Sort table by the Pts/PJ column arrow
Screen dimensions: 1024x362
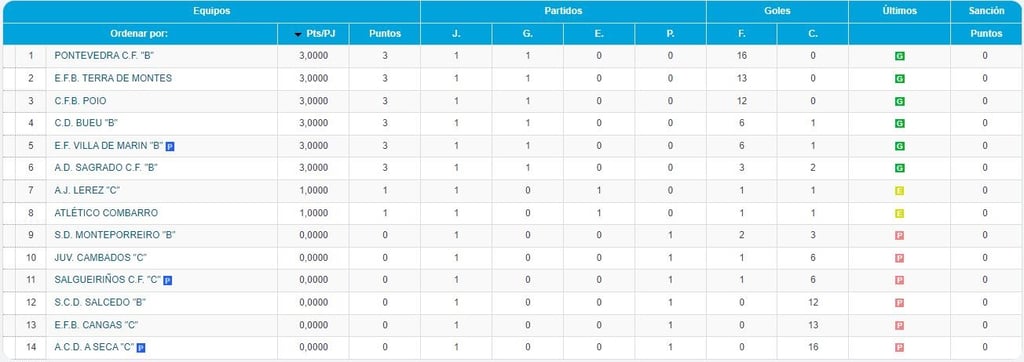298,34
